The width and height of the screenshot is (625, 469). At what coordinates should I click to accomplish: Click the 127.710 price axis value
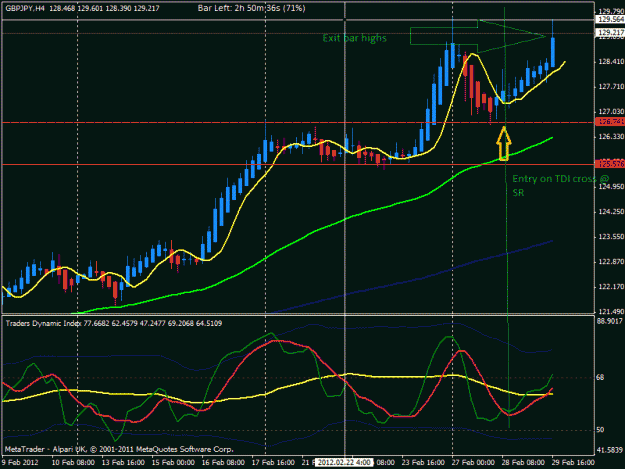(x=611, y=86)
